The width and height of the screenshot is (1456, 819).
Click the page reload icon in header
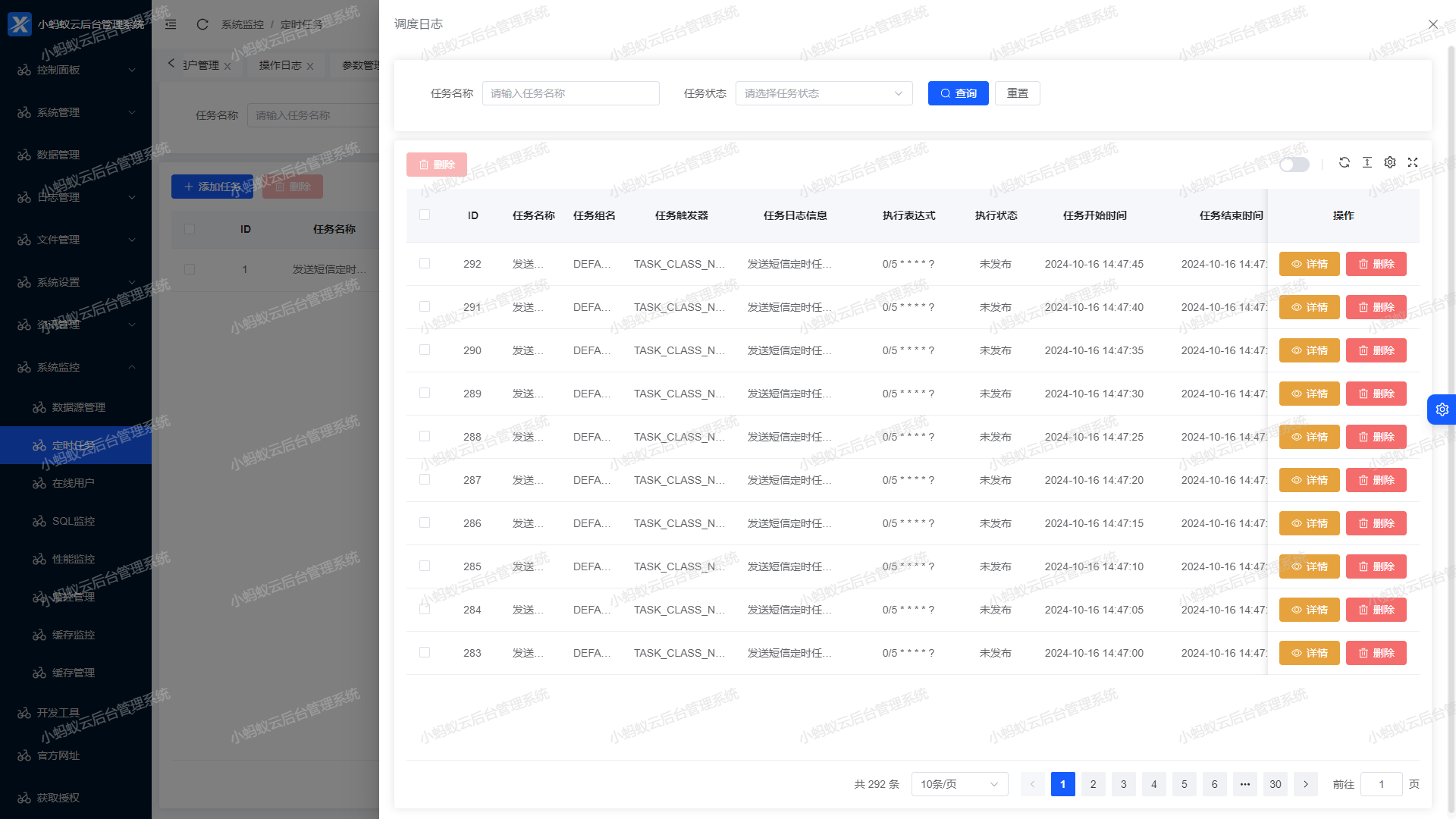coord(202,24)
